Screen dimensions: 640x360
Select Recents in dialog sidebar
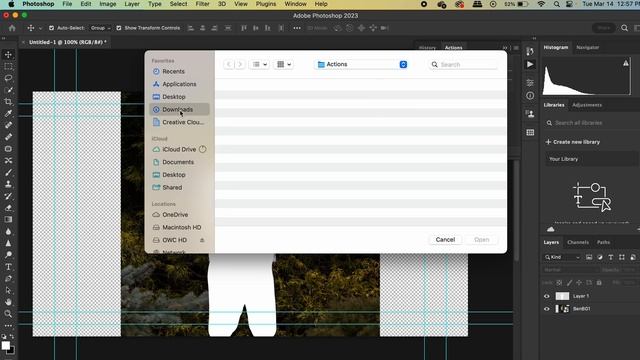(x=180, y=71)
